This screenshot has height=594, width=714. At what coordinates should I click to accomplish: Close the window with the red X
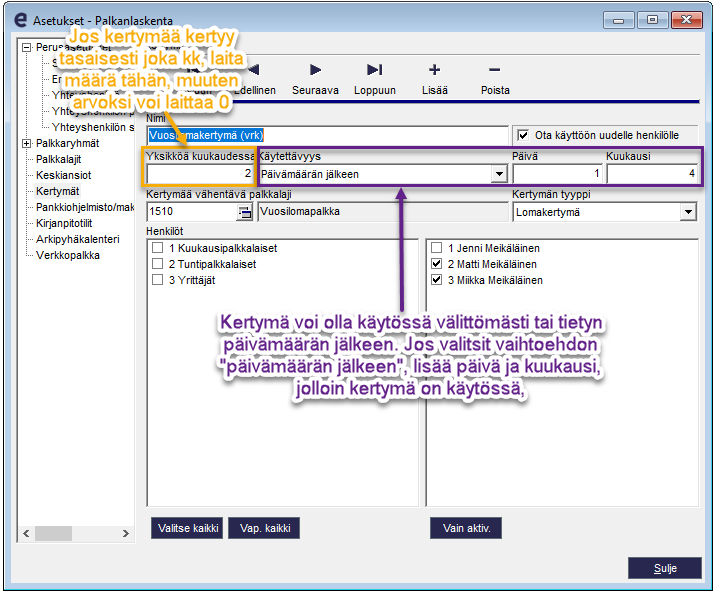(x=687, y=20)
